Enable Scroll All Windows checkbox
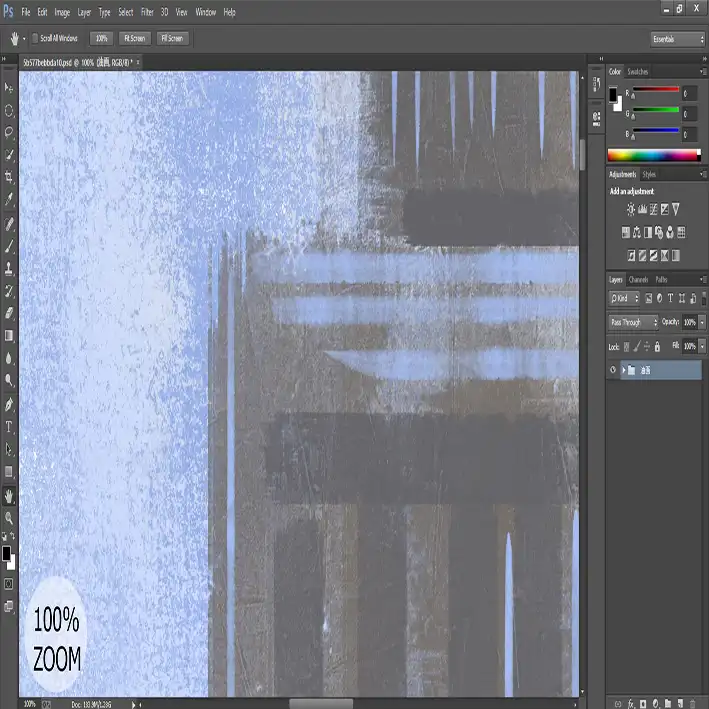 (x=35, y=38)
